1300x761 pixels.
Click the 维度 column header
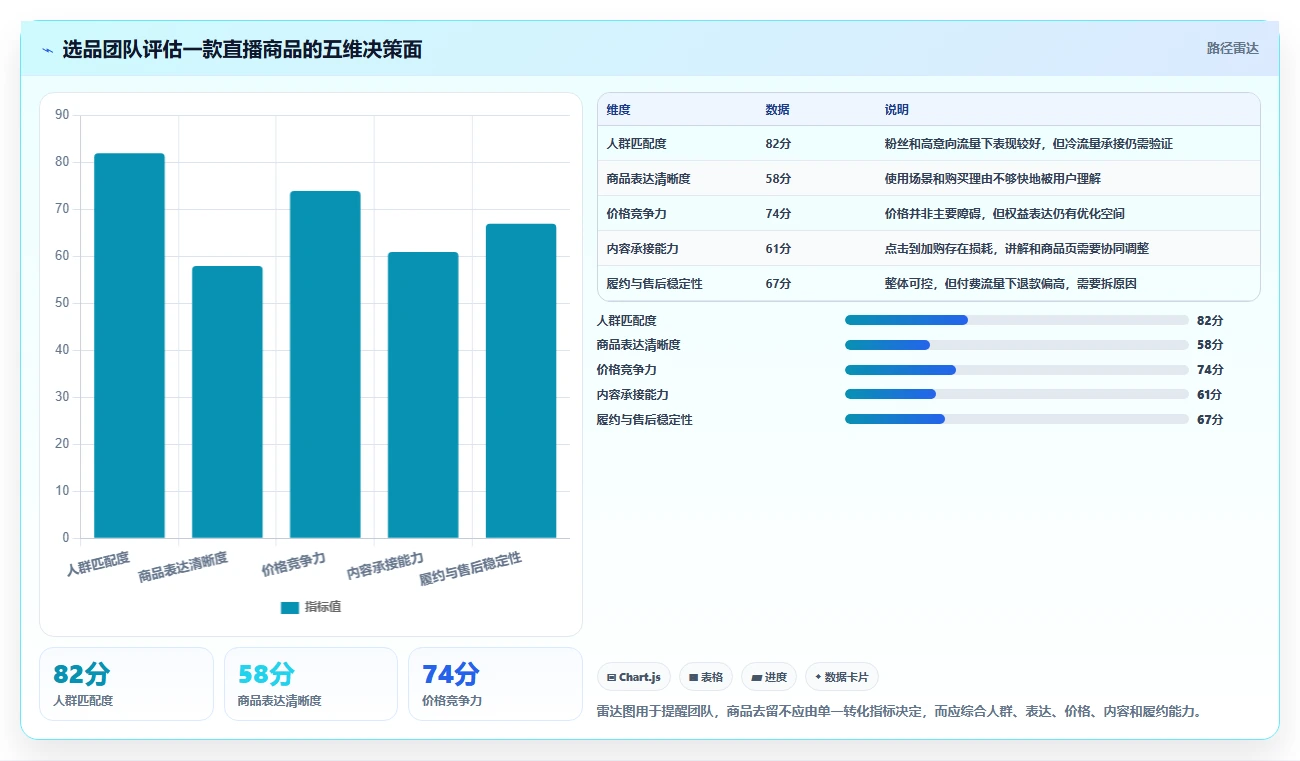click(619, 110)
